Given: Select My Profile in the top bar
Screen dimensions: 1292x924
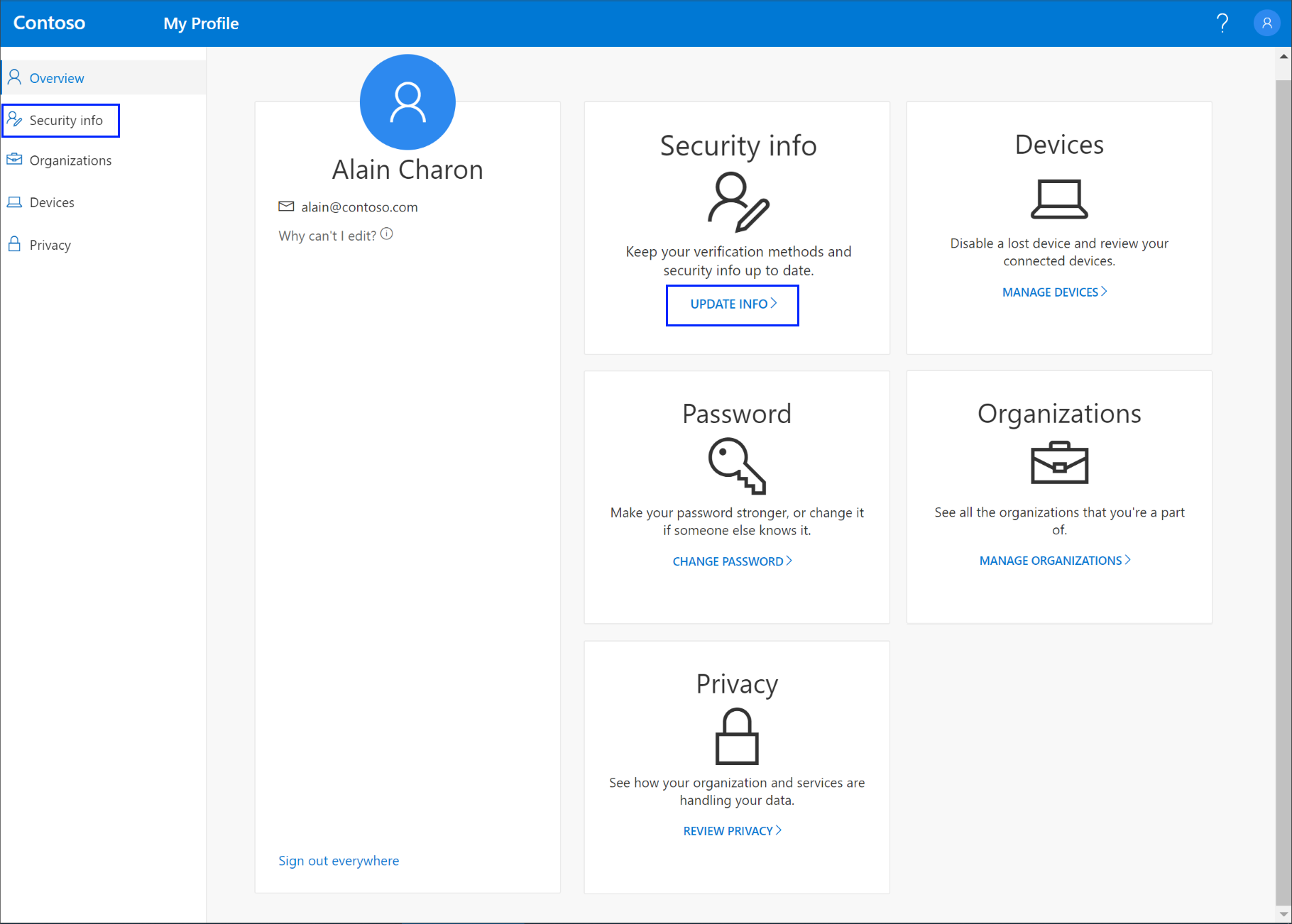Looking at the screenshot, I should tap(201, 23).
